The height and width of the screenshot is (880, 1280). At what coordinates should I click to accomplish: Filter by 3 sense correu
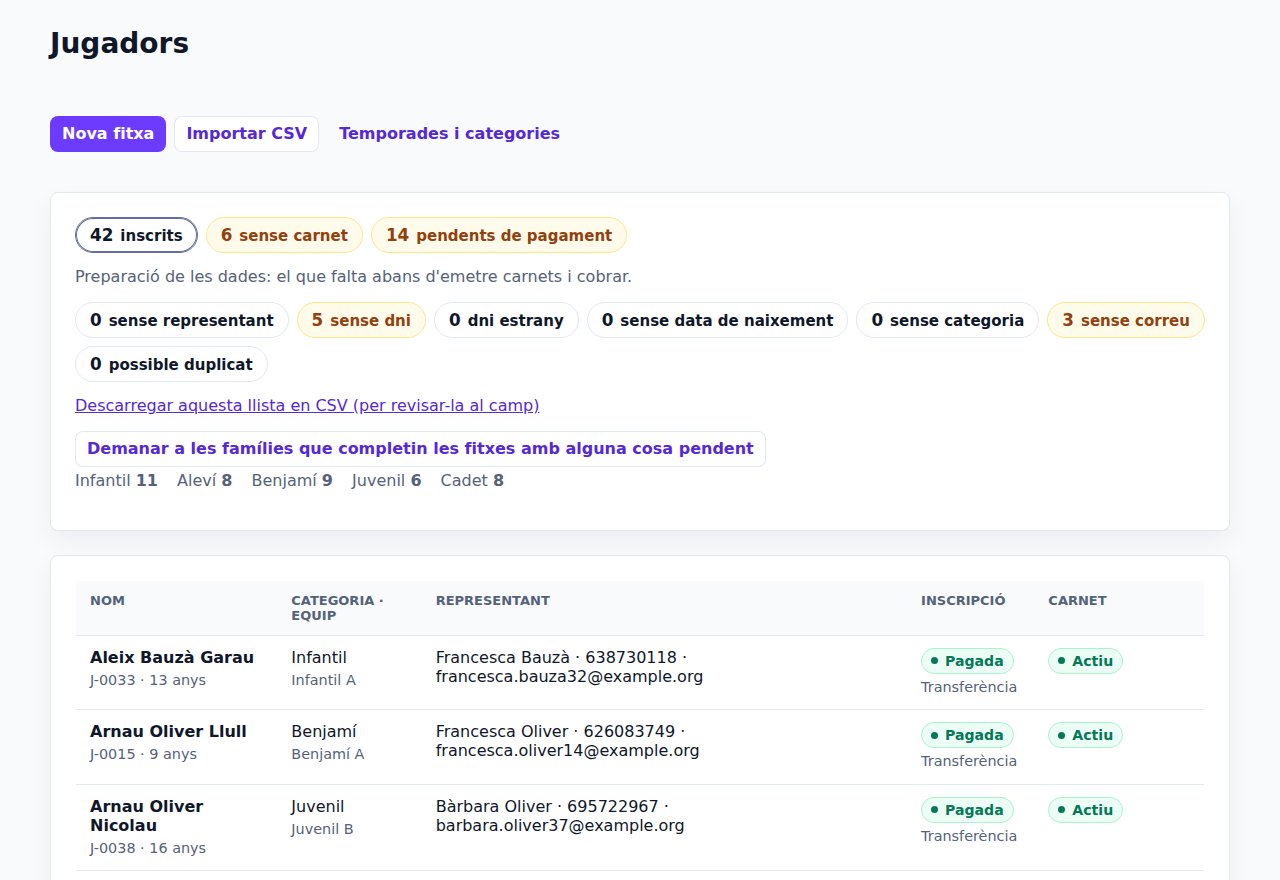(1126, 320)
